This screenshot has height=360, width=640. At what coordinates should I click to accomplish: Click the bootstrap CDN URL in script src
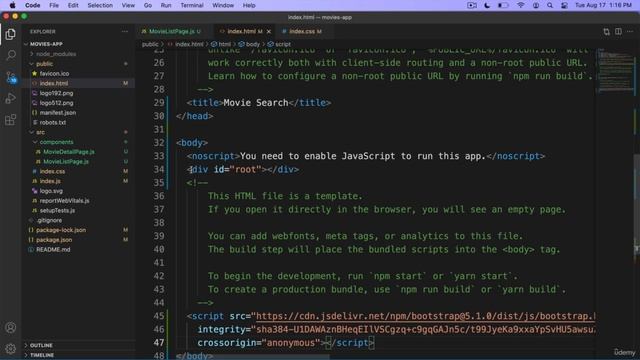426,316
